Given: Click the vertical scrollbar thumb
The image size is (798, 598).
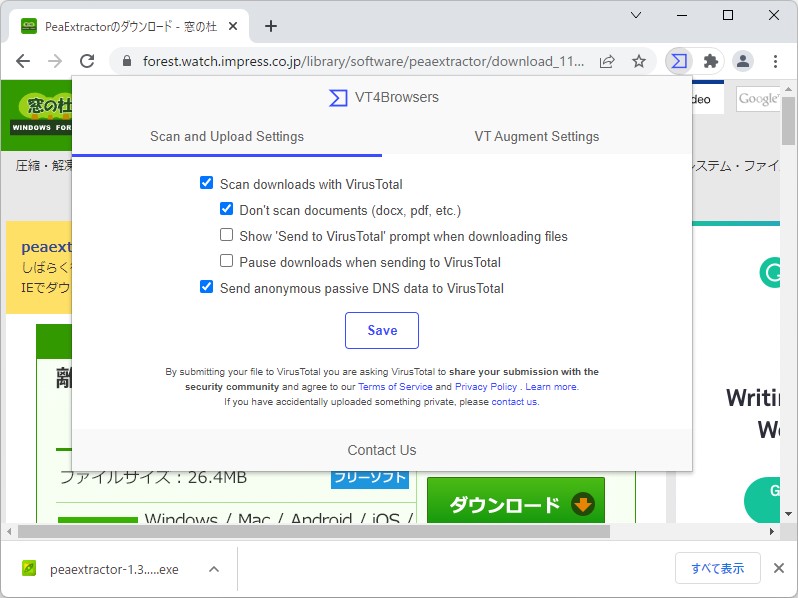Looking at the screenshot, I should point(788,120).
